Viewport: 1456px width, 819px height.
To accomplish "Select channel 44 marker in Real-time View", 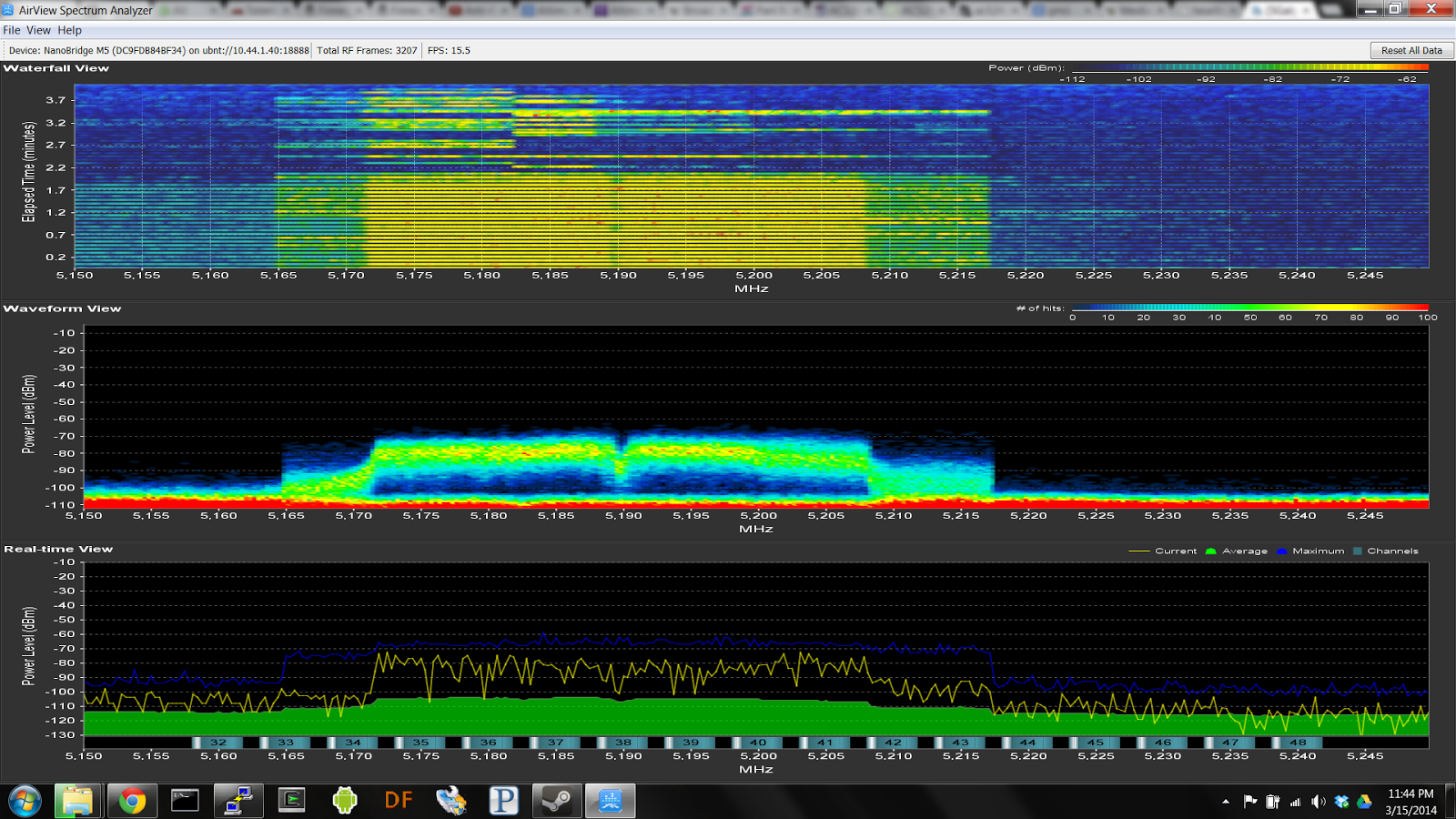I will (1028, 743).
